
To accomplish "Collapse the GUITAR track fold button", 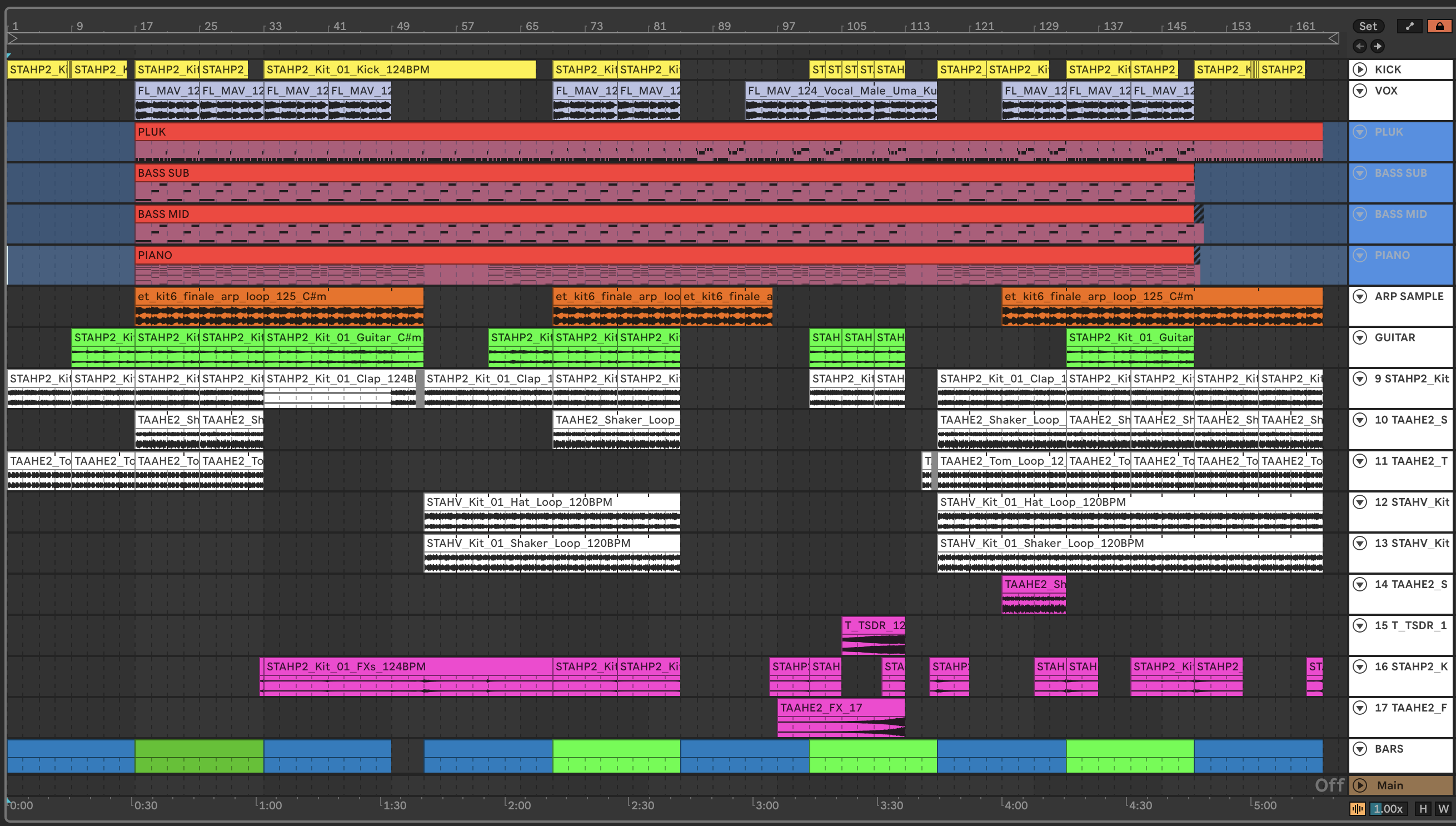I will pyautogui.click(x=1360, y=337).
